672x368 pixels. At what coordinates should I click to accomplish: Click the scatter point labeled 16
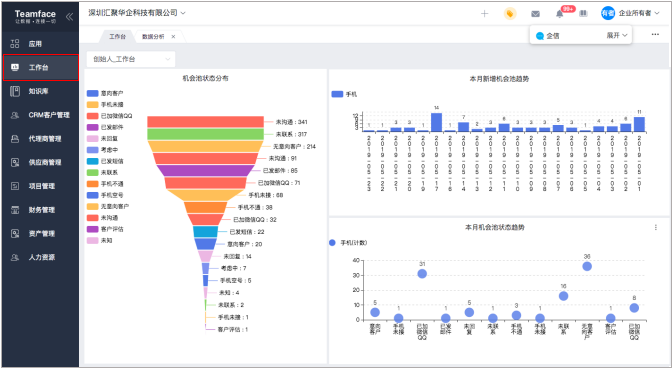564,296
